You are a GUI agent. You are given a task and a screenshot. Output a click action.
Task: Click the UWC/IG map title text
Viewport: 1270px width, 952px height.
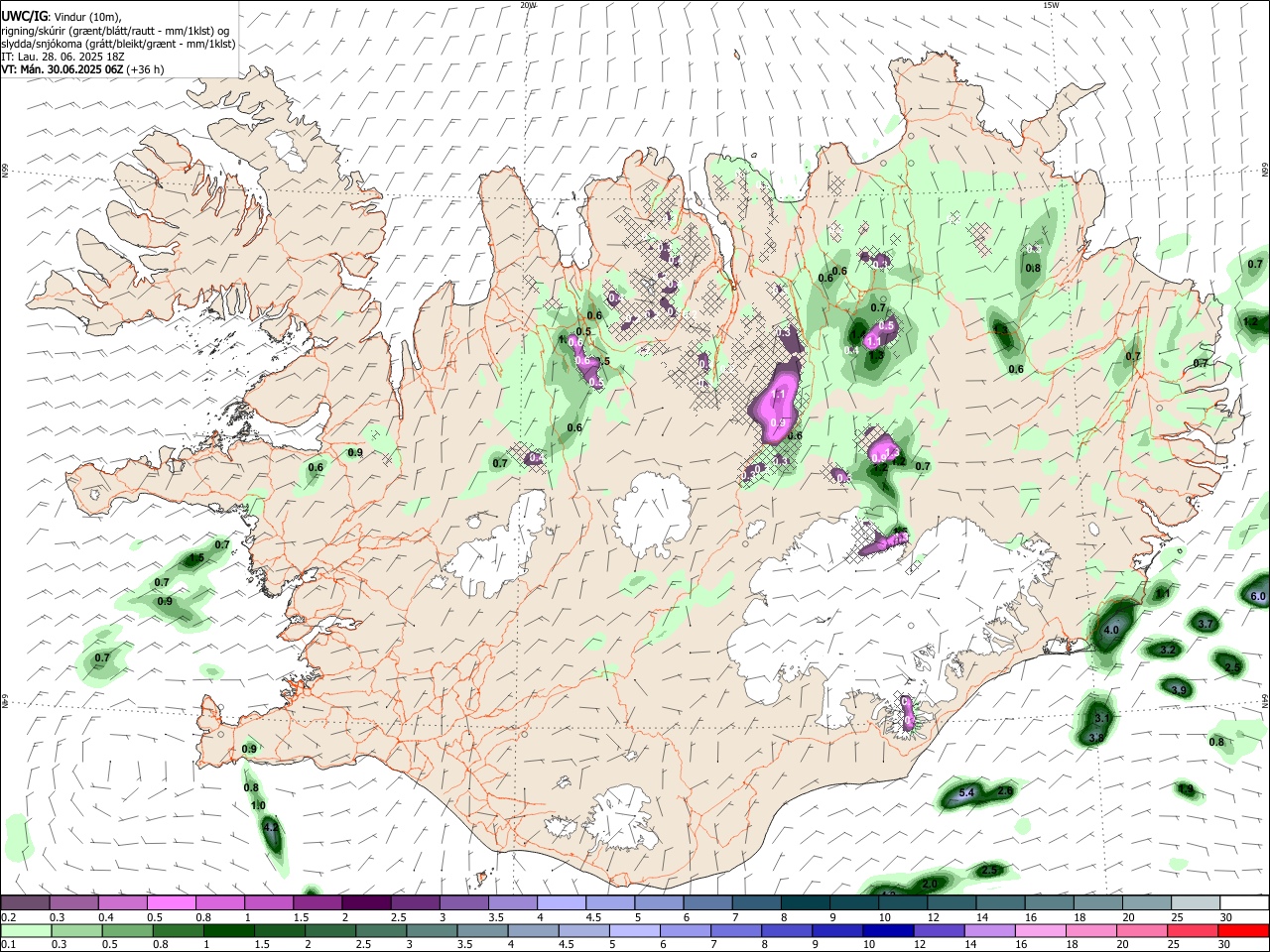coord(24,16)
